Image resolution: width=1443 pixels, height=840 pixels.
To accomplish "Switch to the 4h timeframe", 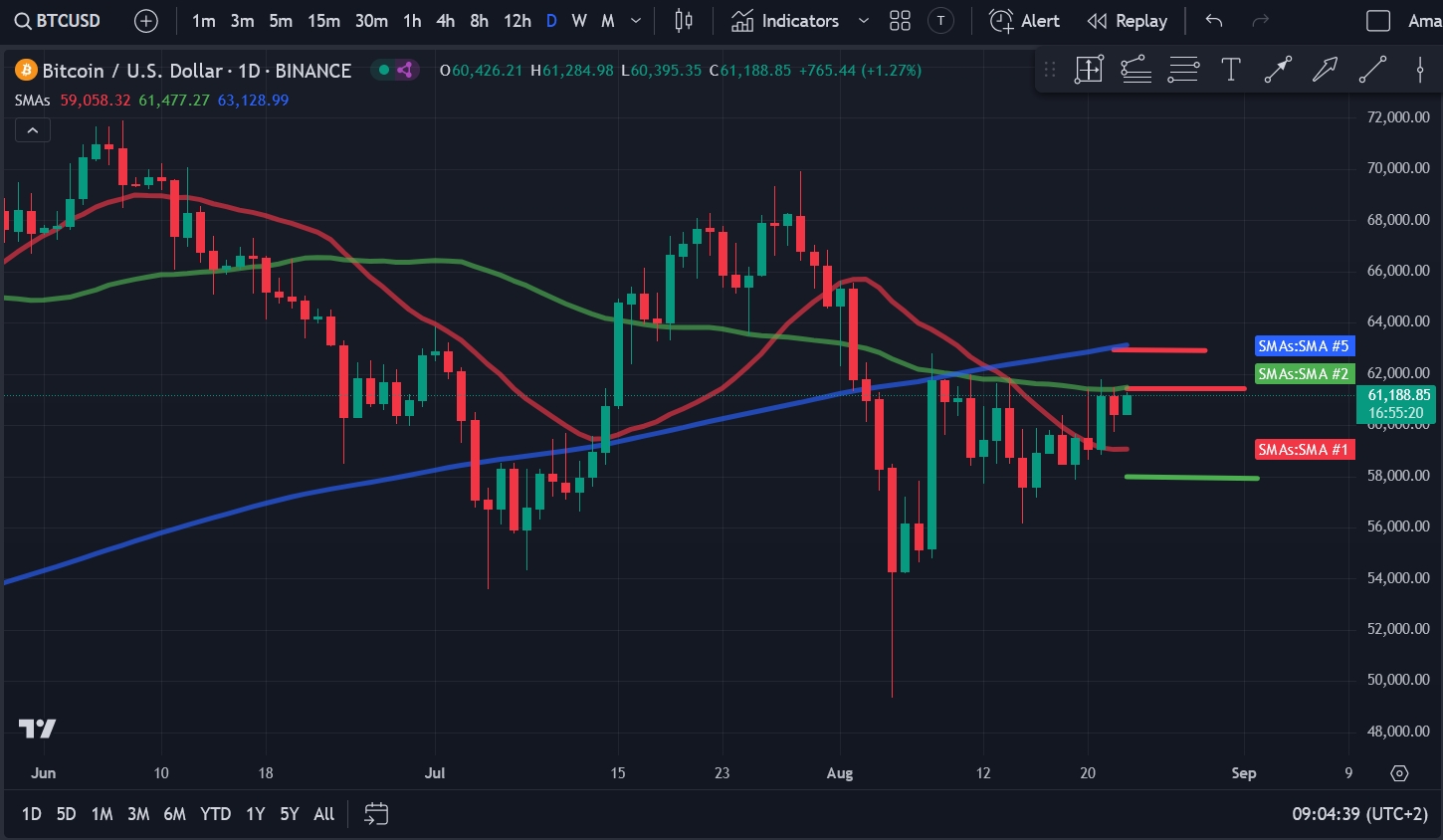I will point(445,21).
